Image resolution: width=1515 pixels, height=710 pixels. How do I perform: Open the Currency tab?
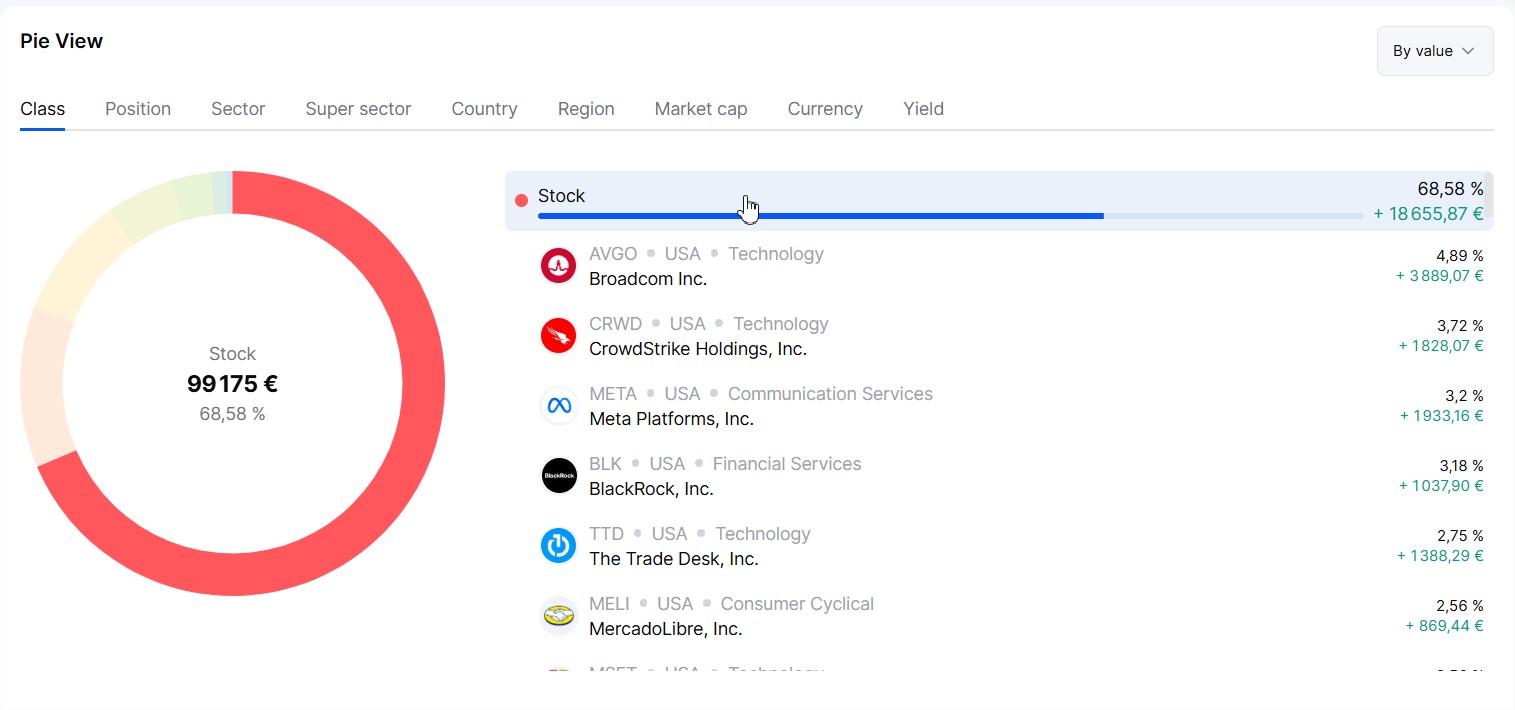coord(825,109)
